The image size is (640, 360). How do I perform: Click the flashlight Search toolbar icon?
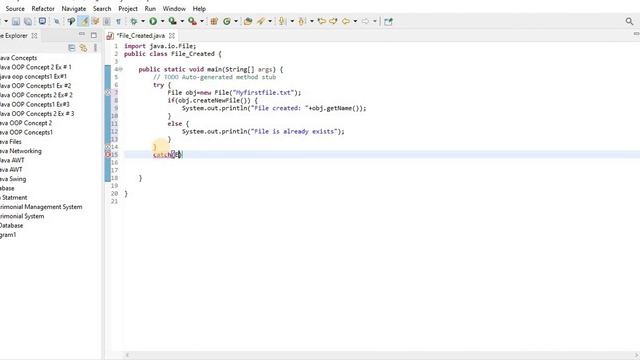point(261,21)
